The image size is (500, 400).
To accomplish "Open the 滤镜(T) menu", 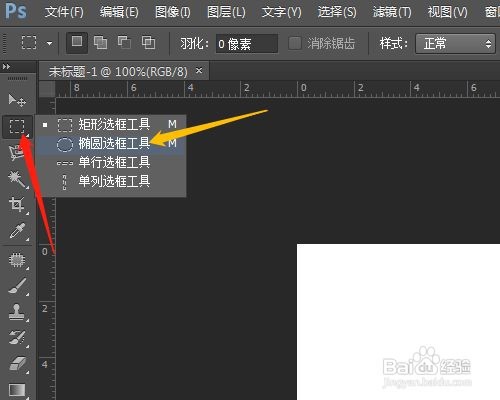I will point(392,12).
